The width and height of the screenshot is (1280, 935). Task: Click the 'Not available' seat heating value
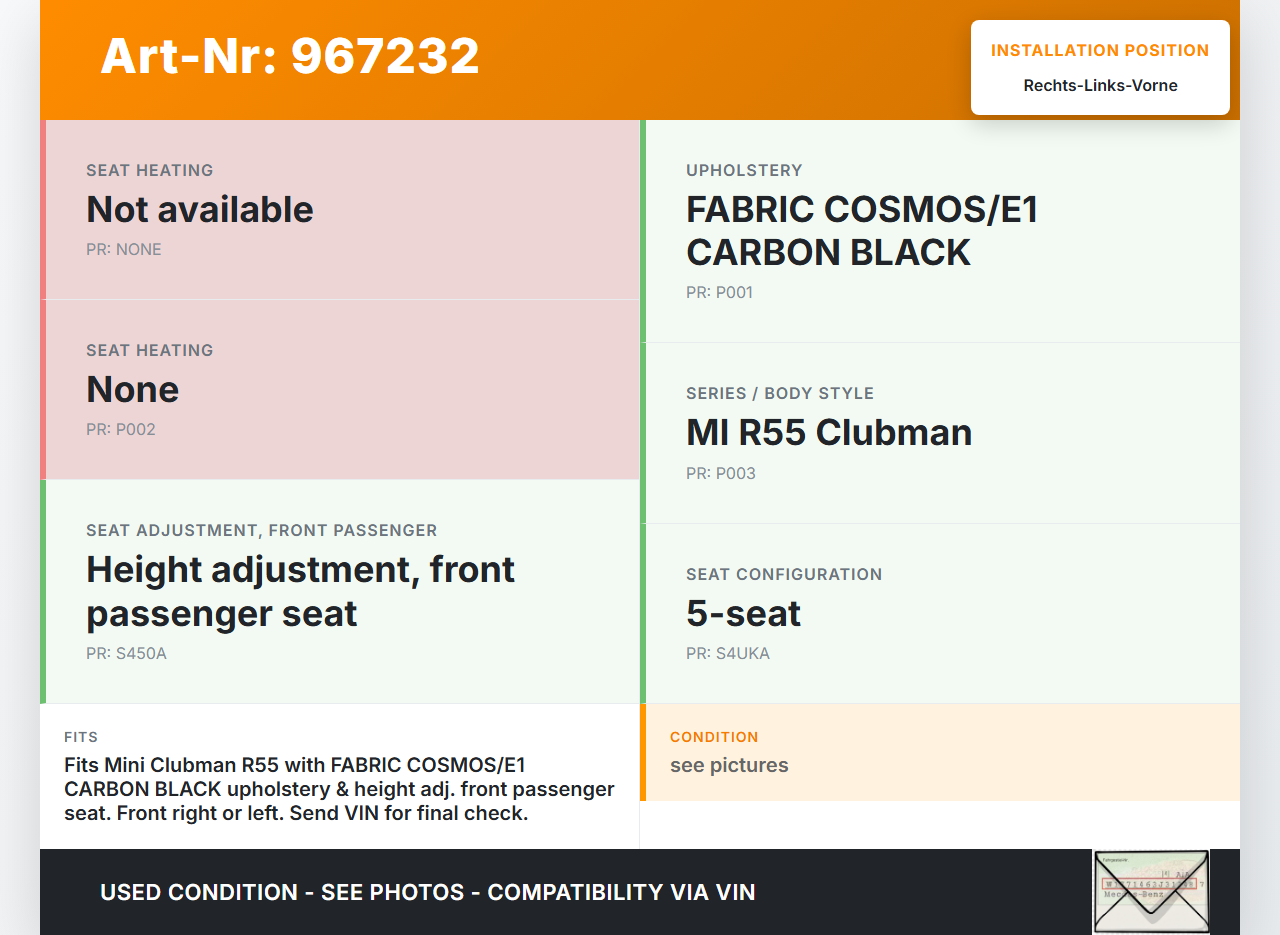[x=200, y=210]
